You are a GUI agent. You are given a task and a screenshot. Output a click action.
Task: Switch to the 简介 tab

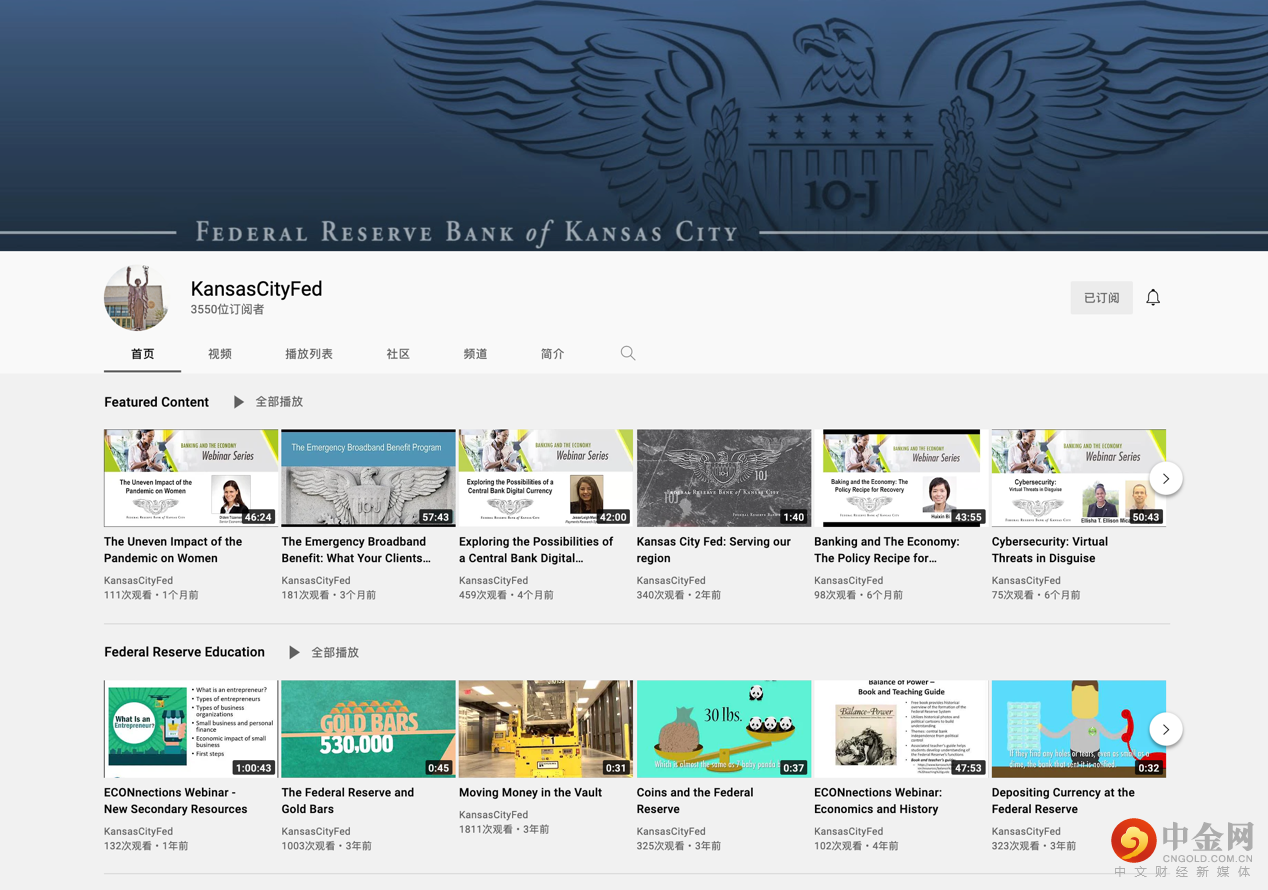tap(552, 354)
